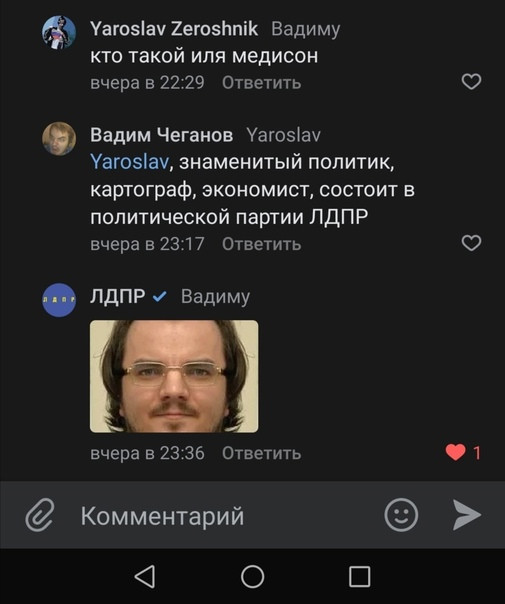Viewport: 505px width, 604px height.
Task: Tap the Android back triangle button
Action: (x=145, y=577)
